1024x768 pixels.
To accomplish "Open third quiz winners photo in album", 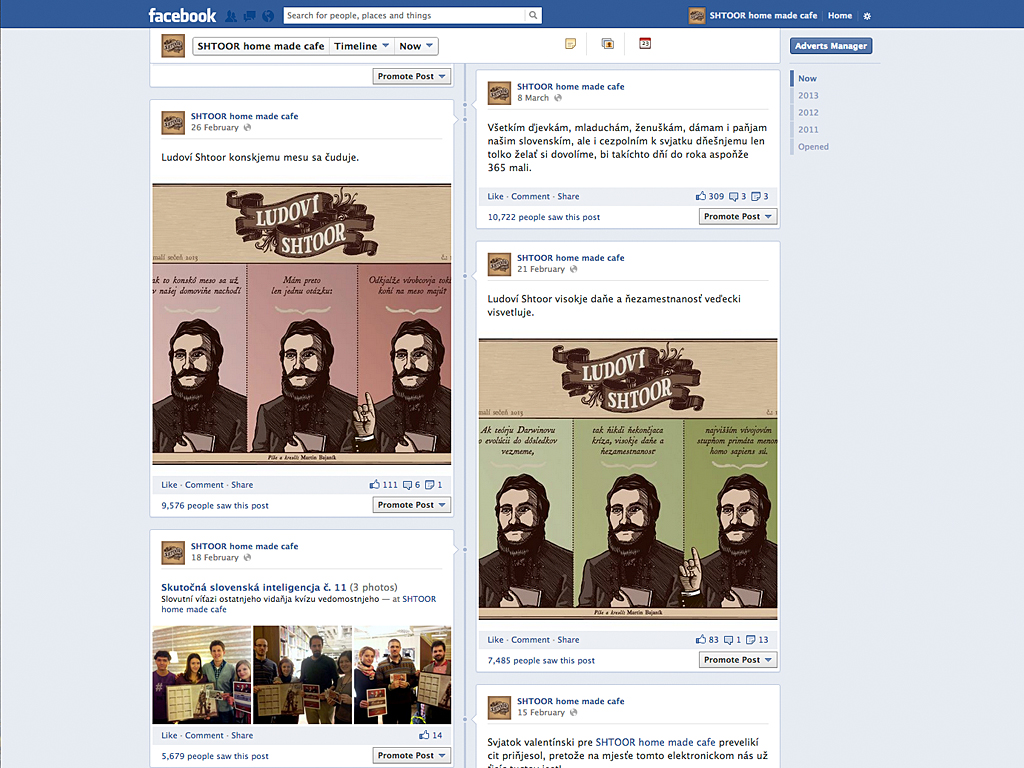I will 402,675.
